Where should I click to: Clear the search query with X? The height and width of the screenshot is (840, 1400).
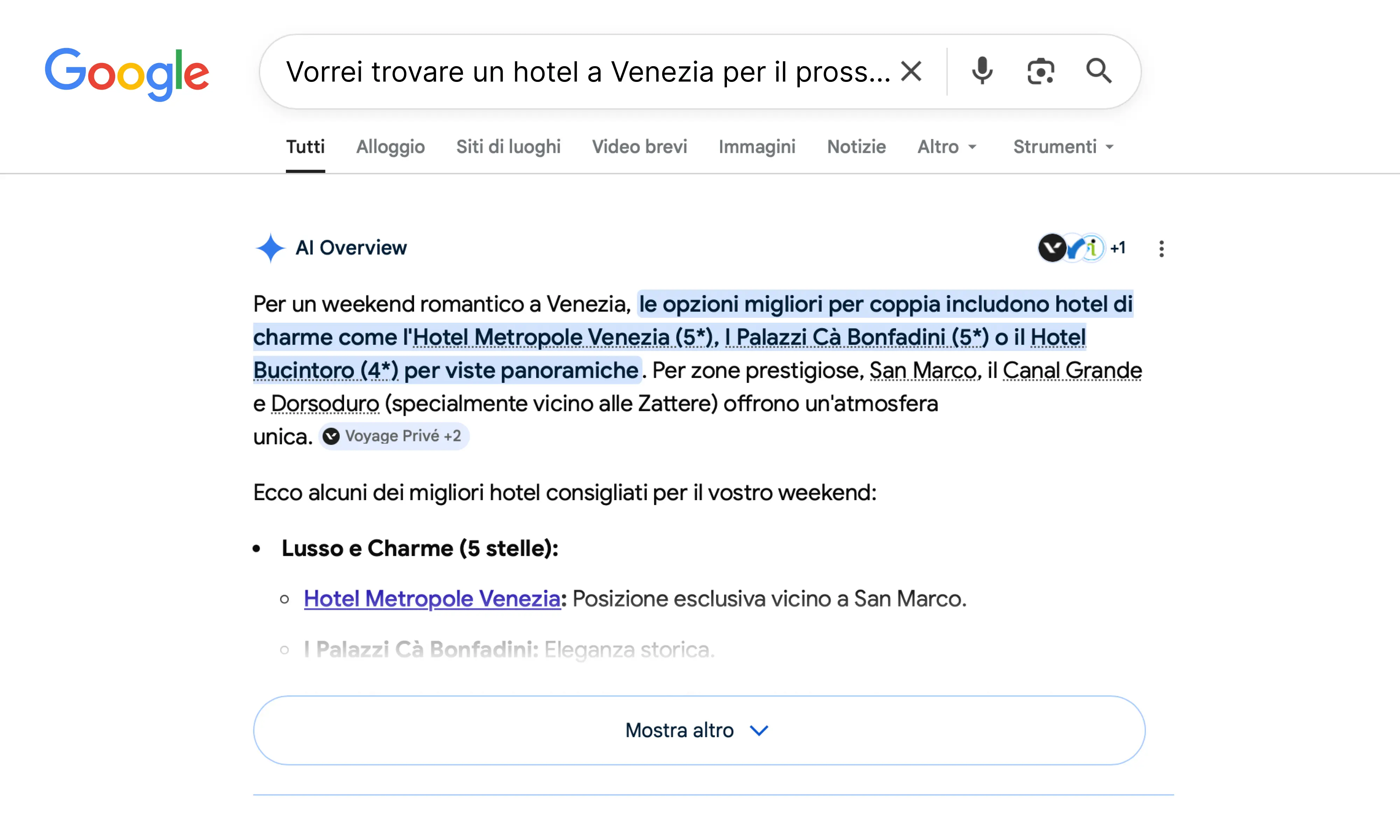click(911, 71)
